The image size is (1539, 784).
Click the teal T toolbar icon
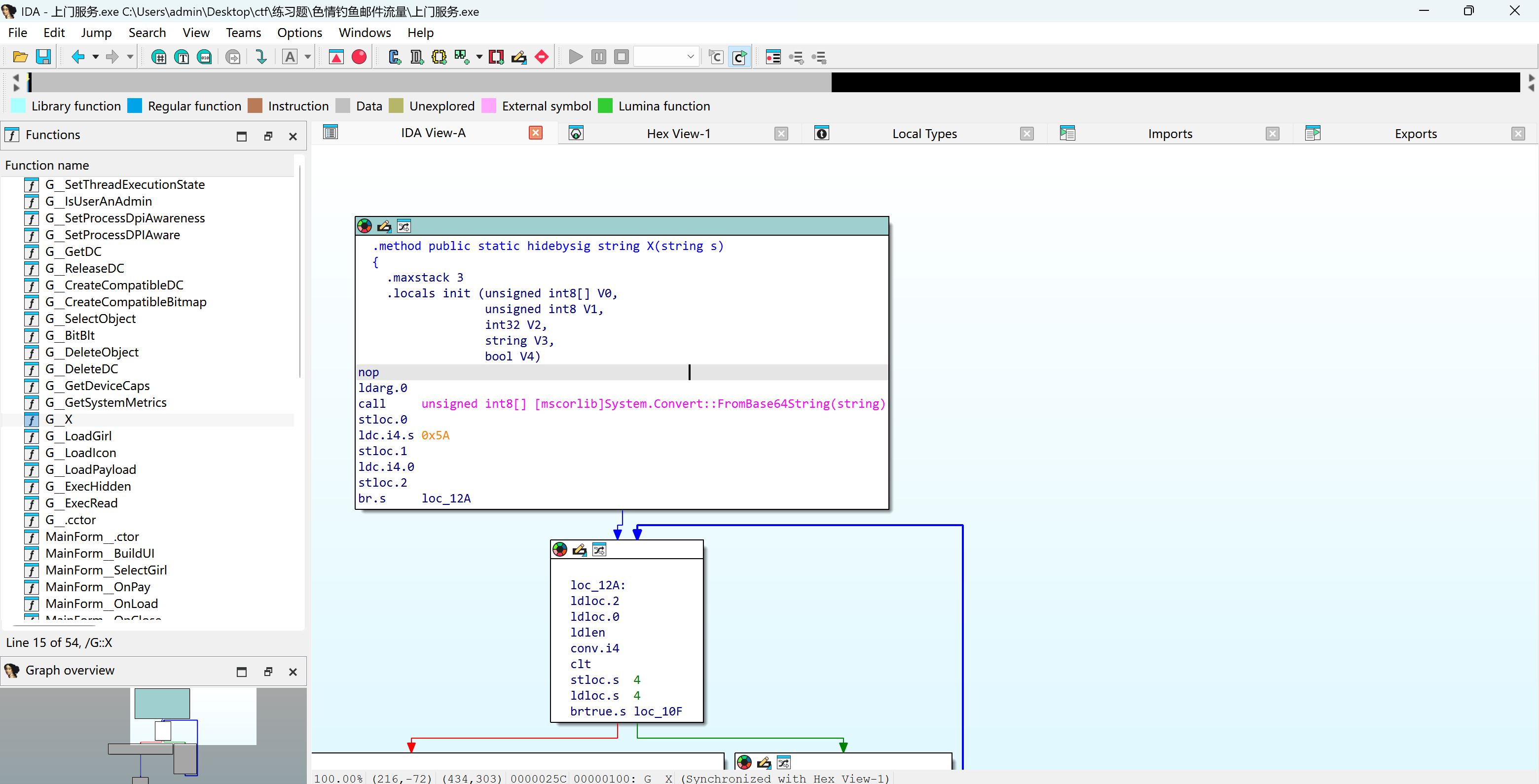182,57
